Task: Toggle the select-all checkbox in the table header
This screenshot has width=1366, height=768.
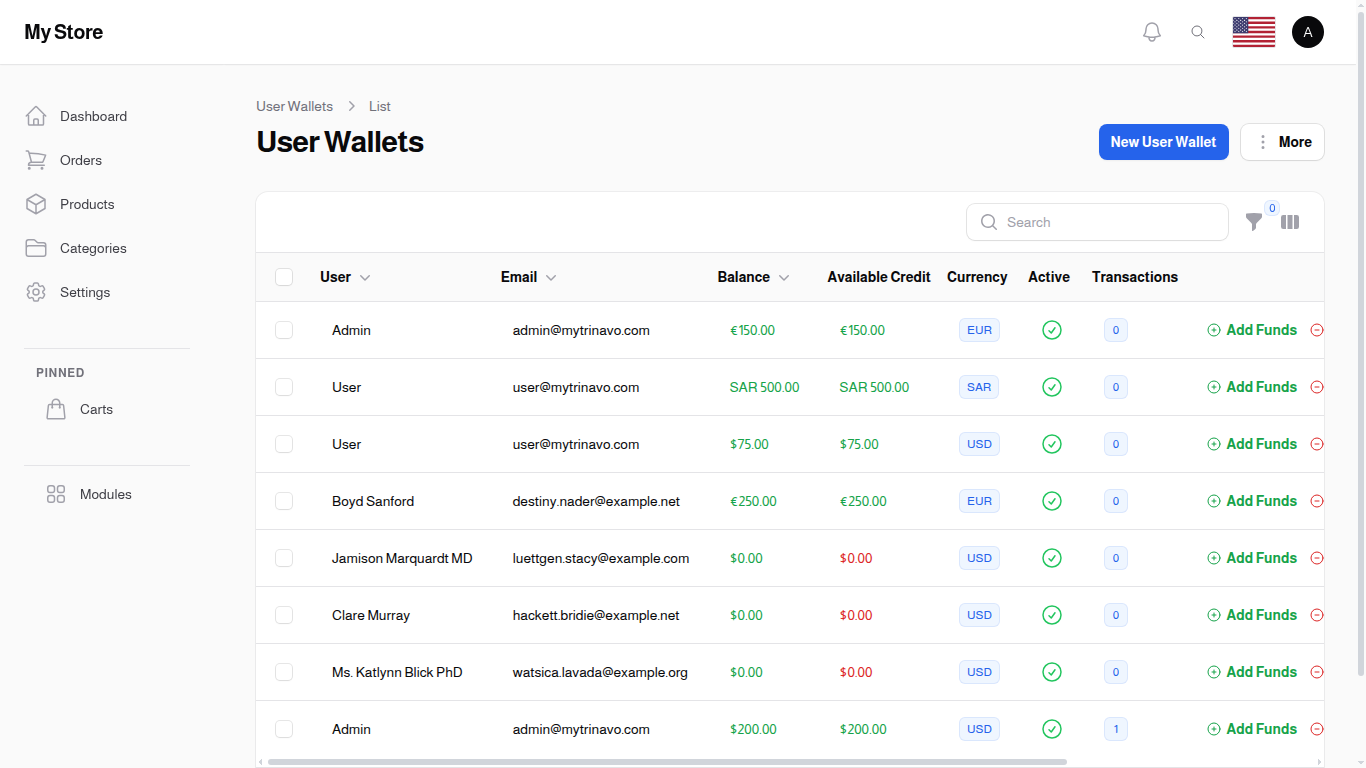Action: (284, 277)
